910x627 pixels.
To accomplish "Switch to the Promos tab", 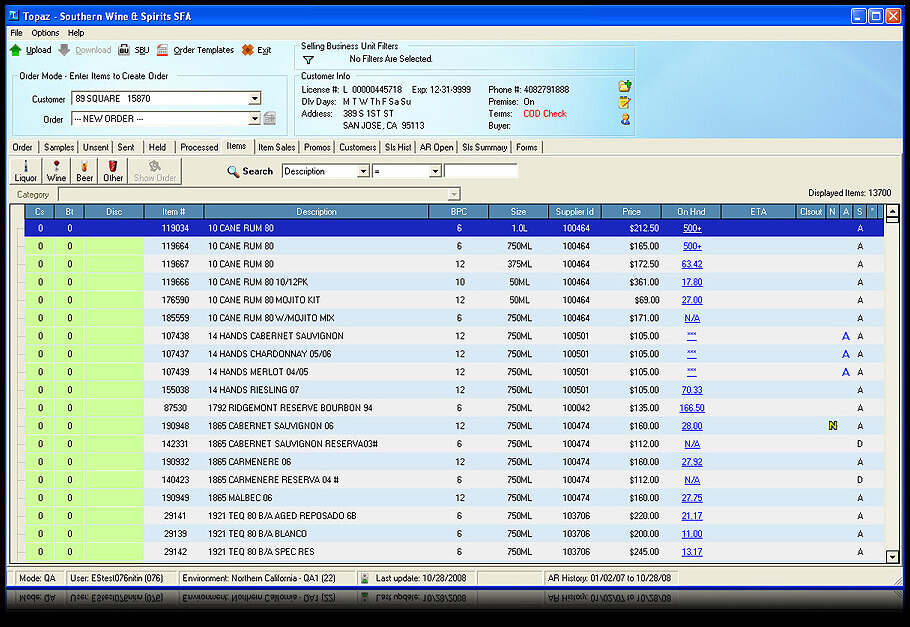I will click(x=317, y=147).
